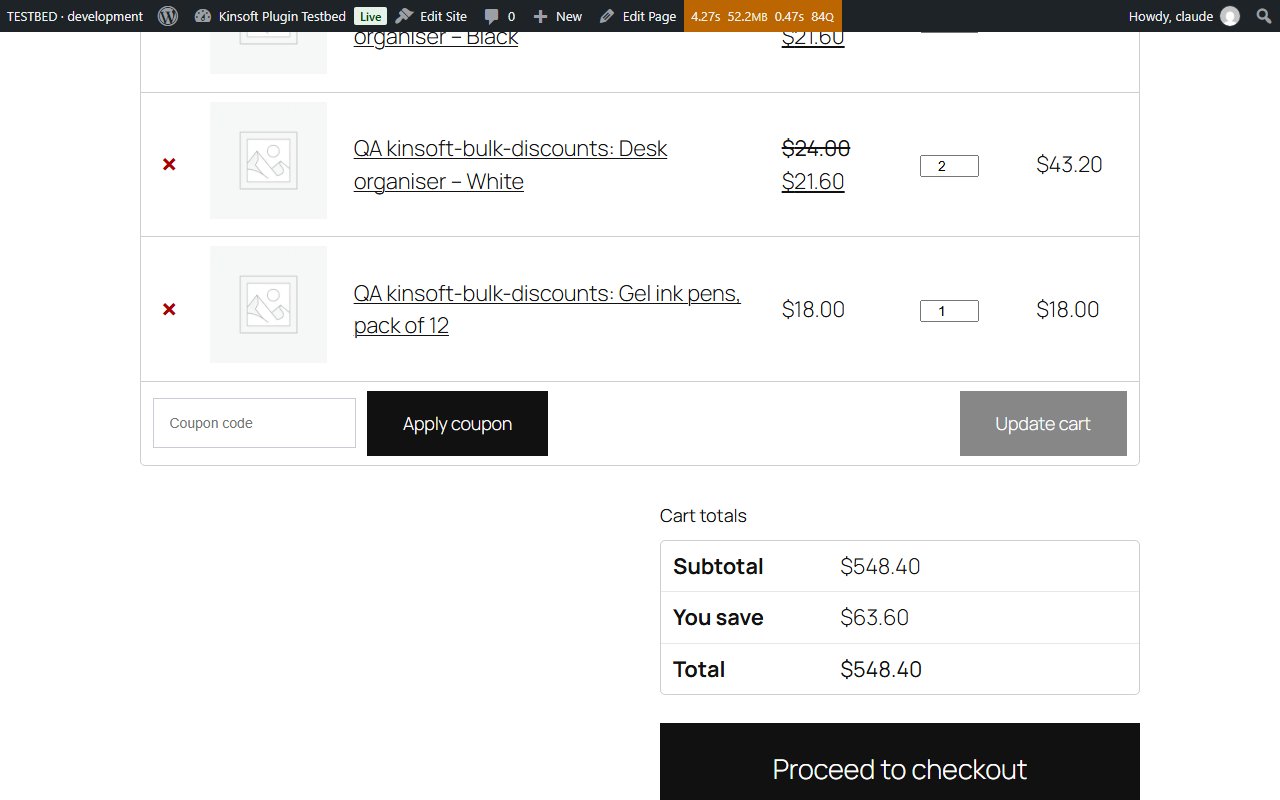Open Gel ink pens, pack of 12 link
Screen dimensions: 1280x800
pyautogui.click(x=547, y=309)
